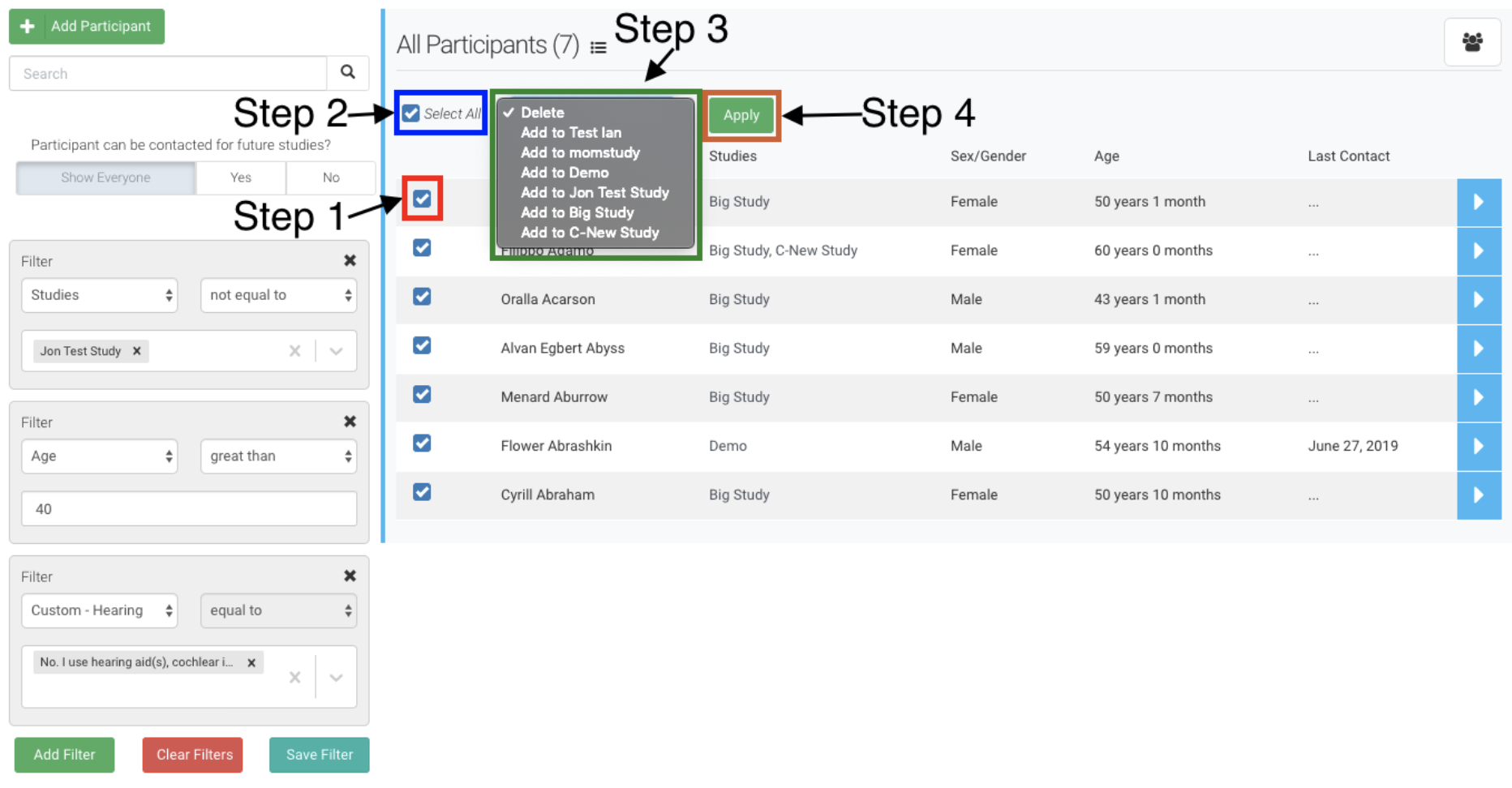Viewport: 1512px width, 788px height.
Task: Choose 'Add to Demo' from the action menu
Action: (x=565, y=173)
